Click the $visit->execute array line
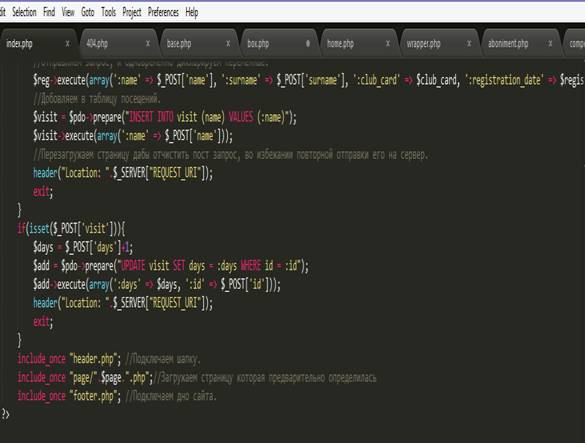The width and height of the screenshot is (585, 443). point(132,136)
